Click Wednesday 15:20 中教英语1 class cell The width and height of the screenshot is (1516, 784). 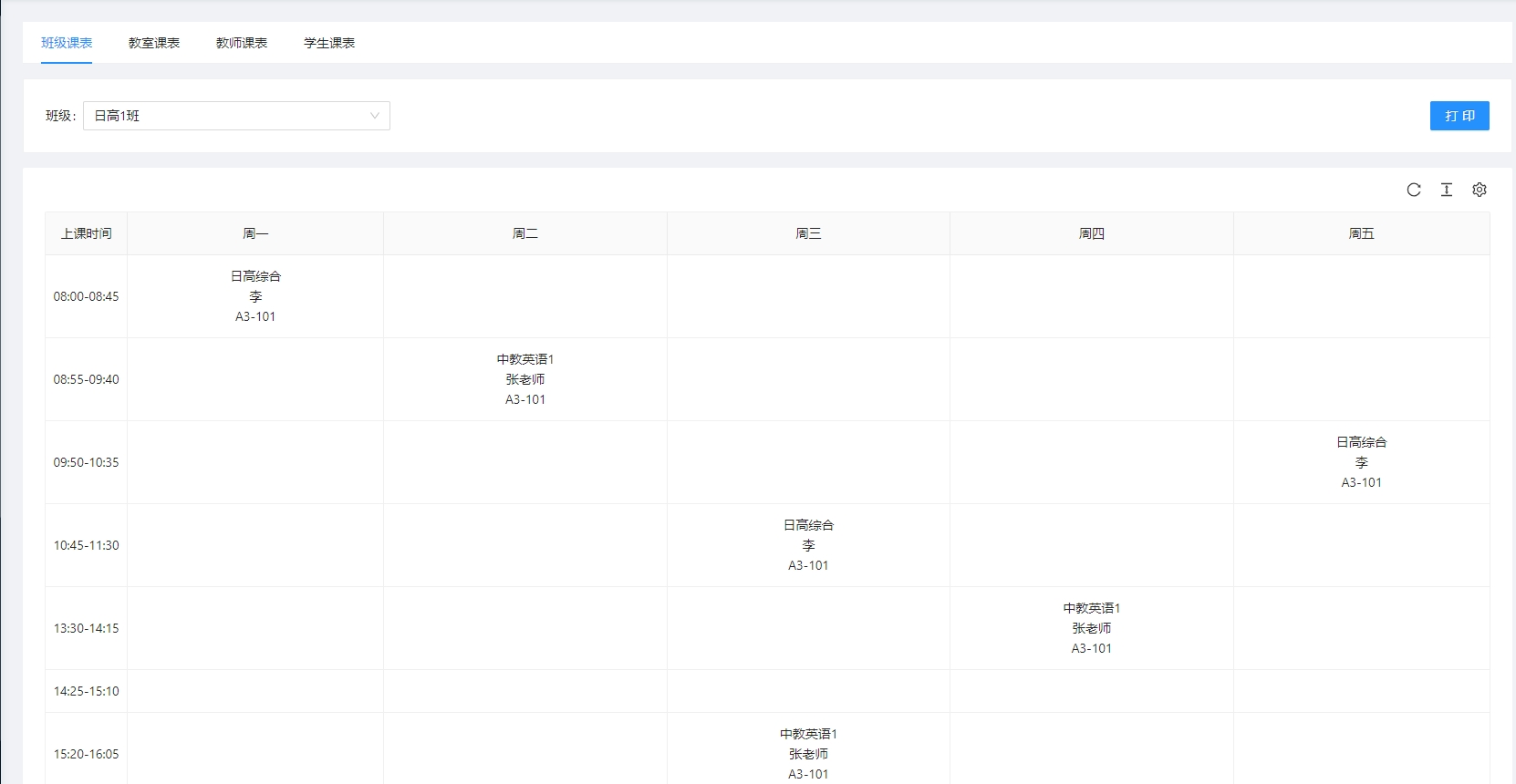[x=808, y=754]
